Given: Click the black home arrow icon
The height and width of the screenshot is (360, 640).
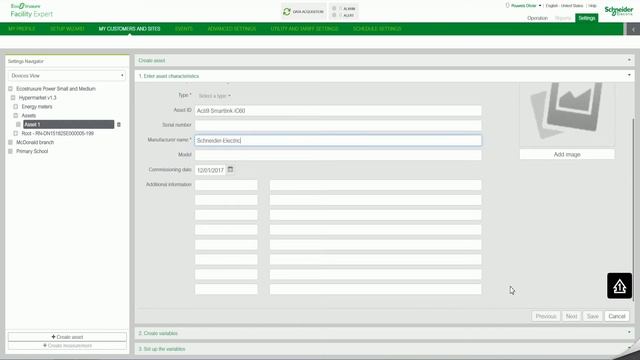Looking at the screenshot, I should pos(619,286).
